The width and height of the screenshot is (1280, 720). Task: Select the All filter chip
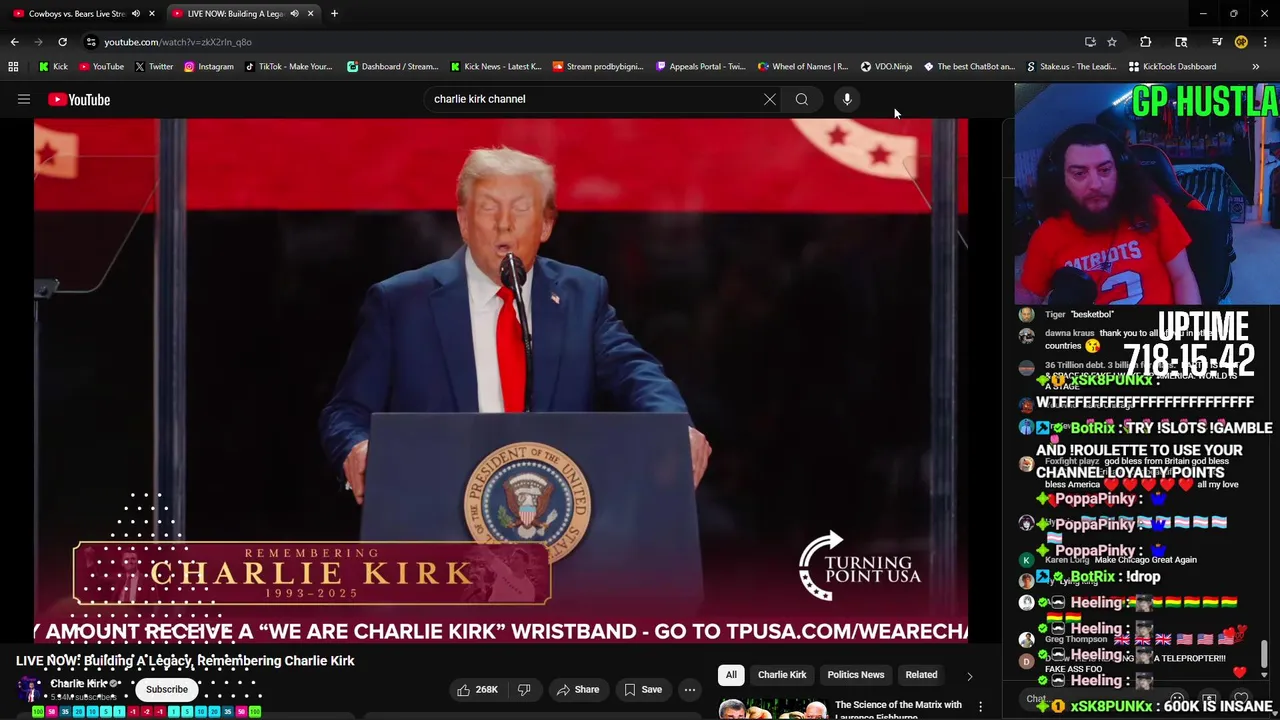731,675
